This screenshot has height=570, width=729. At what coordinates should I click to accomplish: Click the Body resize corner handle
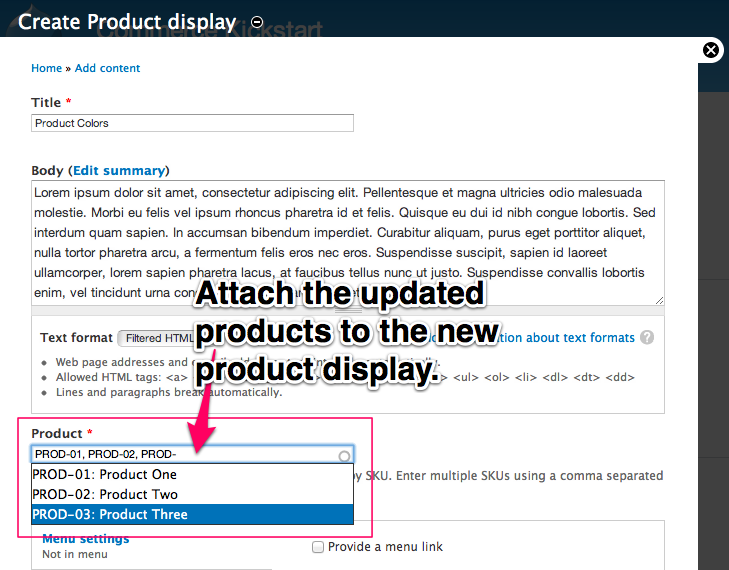point(659,300)
